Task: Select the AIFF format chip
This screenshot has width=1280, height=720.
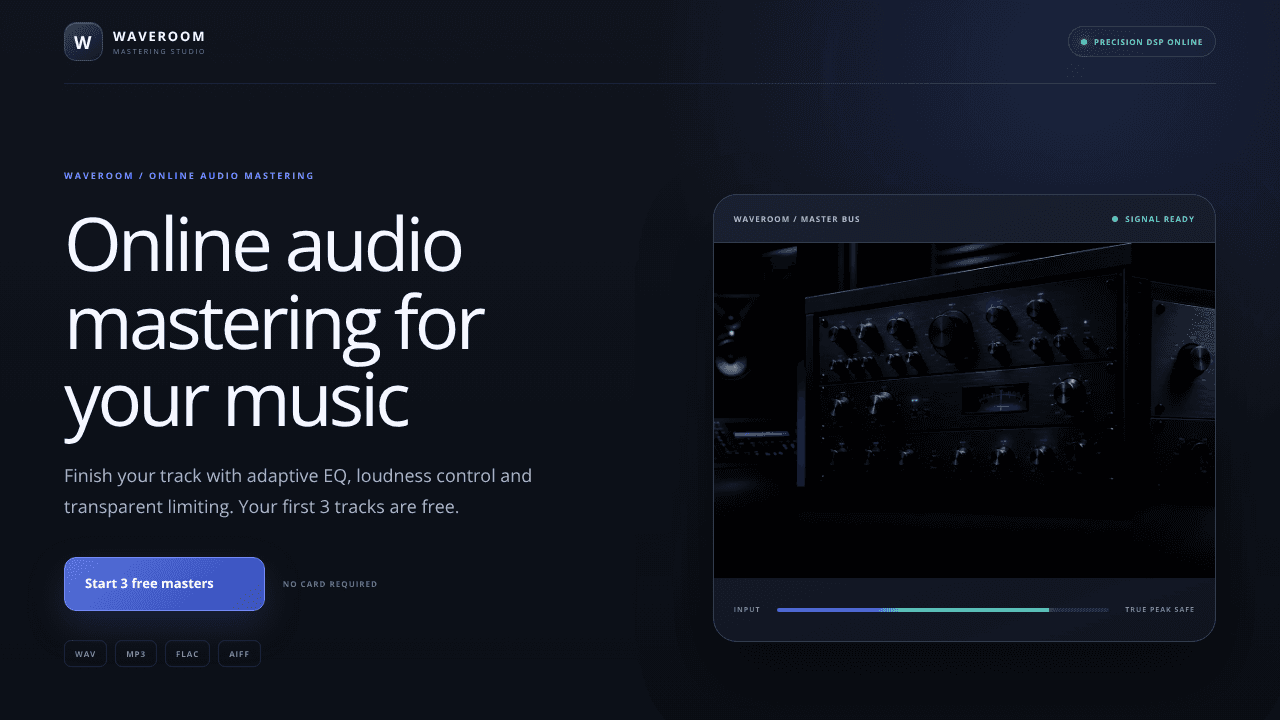Action: click(239, 654)
